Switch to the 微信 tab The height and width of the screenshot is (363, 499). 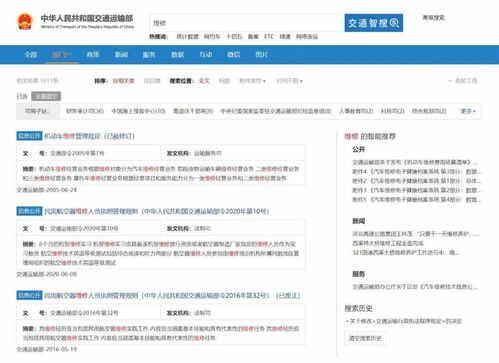click(234, 54)
